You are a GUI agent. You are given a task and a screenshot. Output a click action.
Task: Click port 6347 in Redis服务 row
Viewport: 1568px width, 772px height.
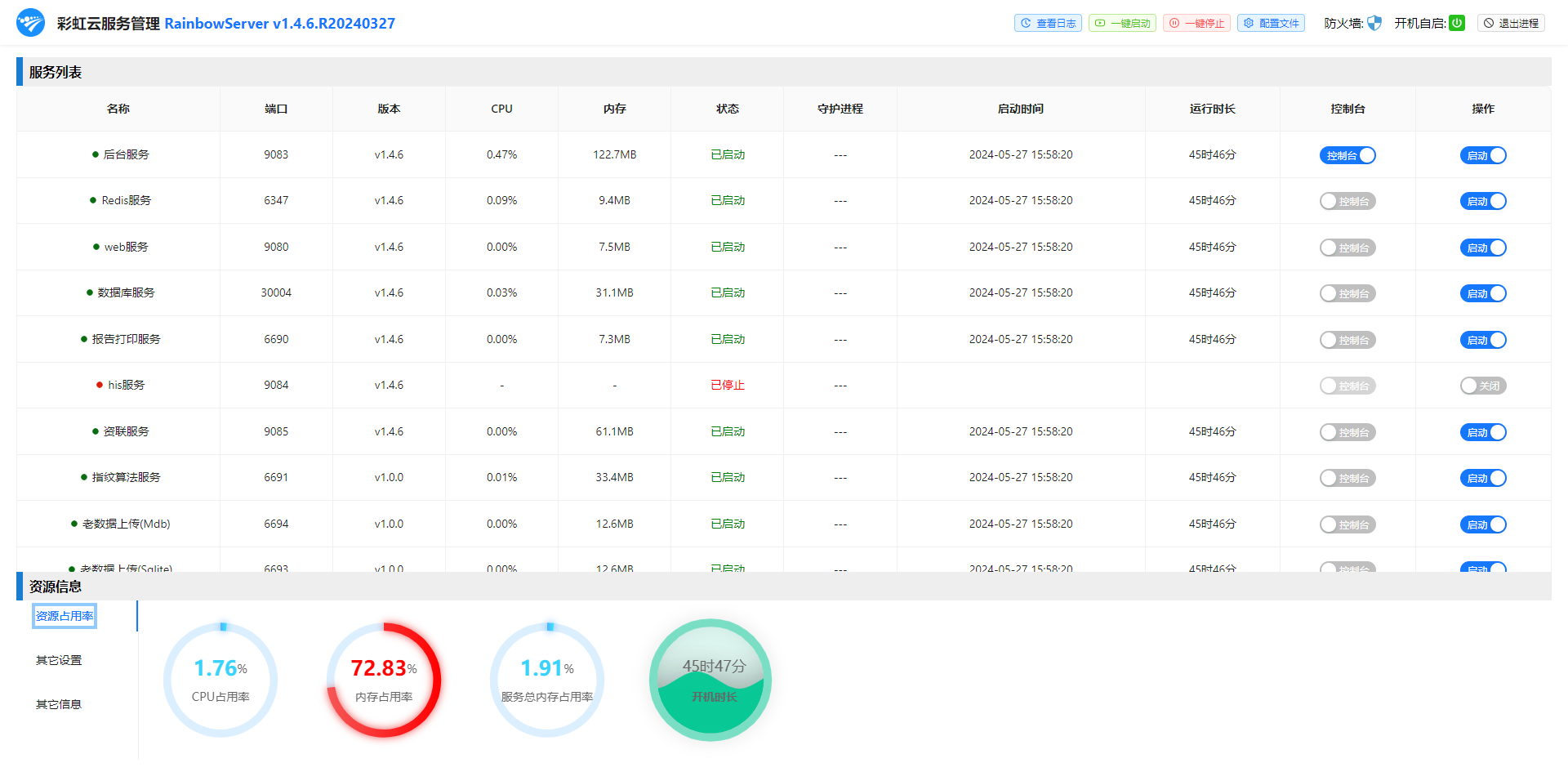[276, 200]
